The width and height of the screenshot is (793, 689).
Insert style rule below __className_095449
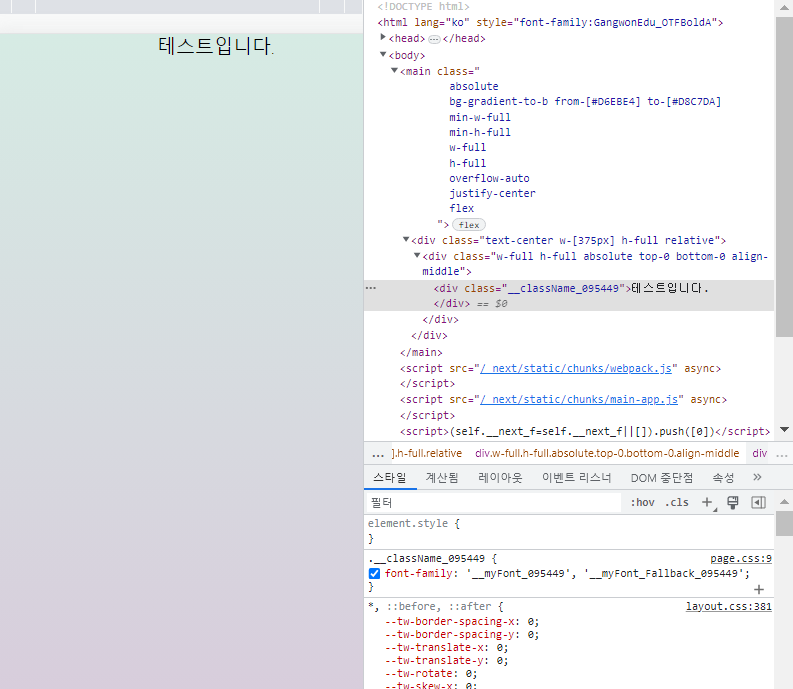(759, 589)
